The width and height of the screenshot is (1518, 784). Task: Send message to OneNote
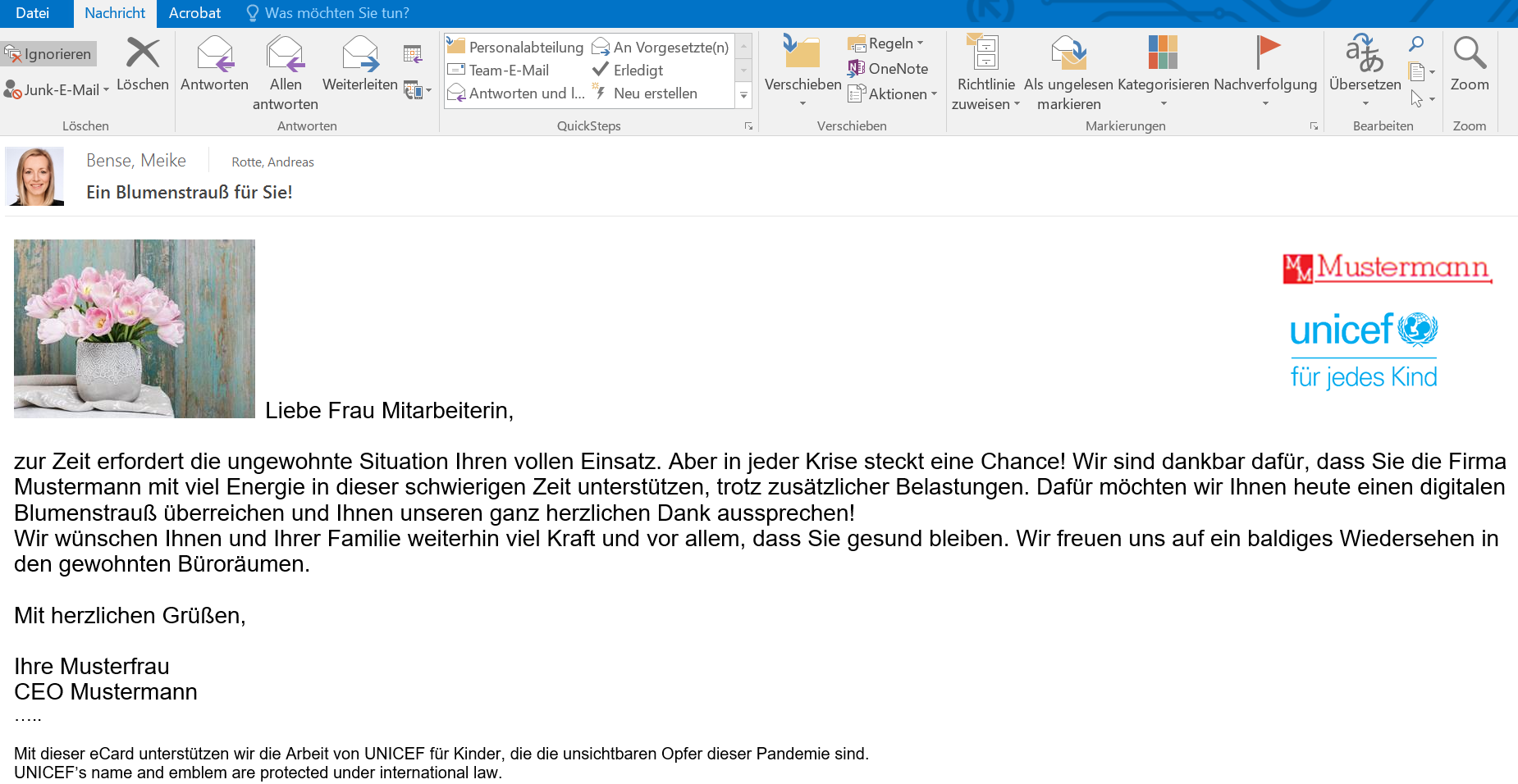857,68
